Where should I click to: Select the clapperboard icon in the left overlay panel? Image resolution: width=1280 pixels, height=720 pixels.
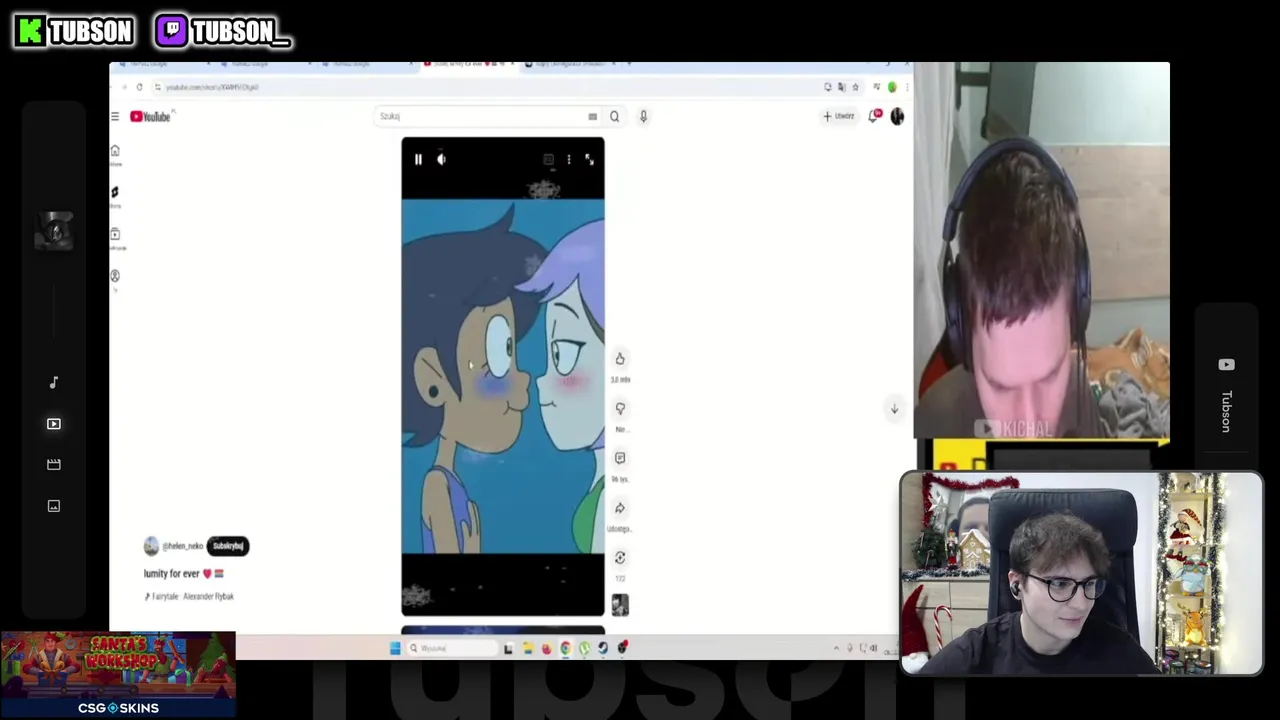pyautogui.click(x=54, y=465)
